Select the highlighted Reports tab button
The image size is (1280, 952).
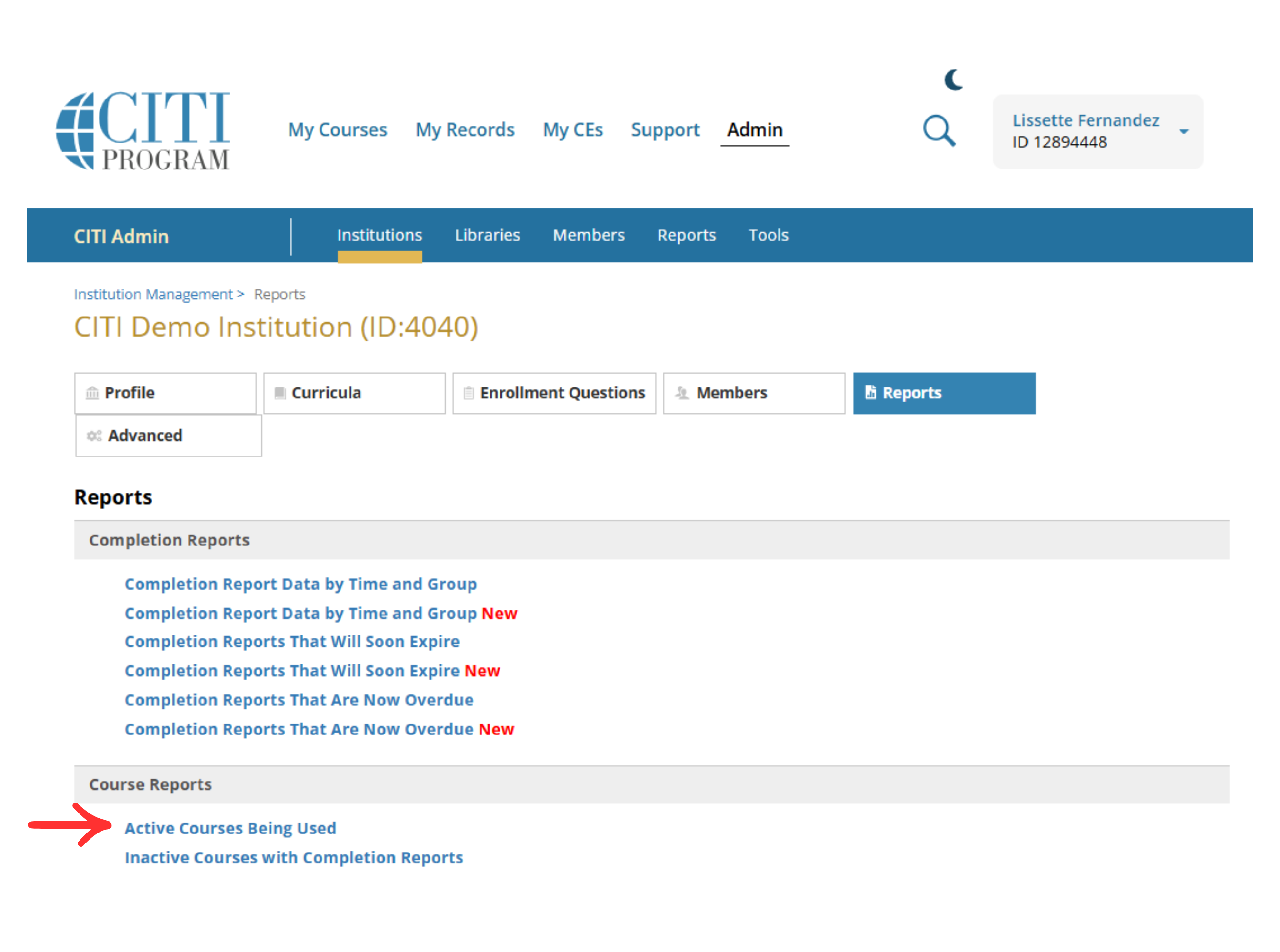tap(944, 393)
